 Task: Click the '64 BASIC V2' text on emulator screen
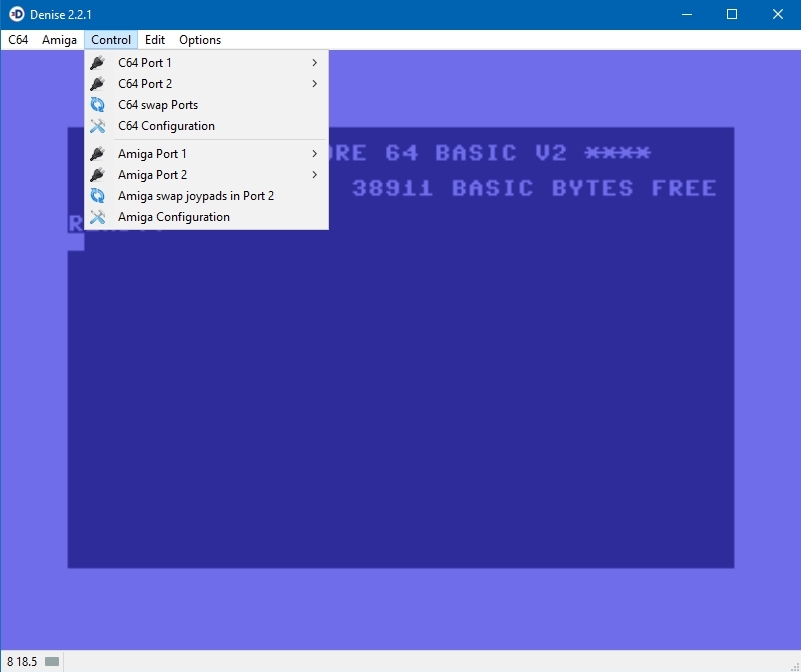tap(476, 153)
